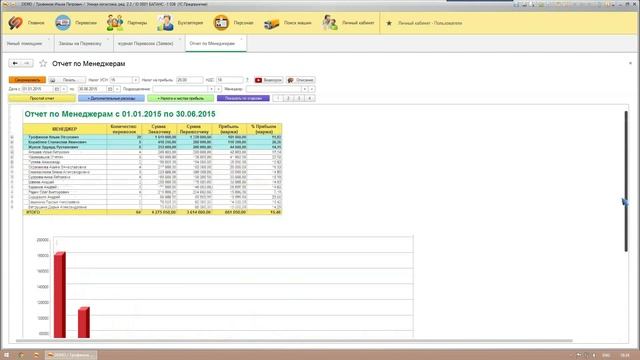Click the tallest red chart bar
Image resolution: width=640 pixels, height=360 pixels.
pos(60,295)
